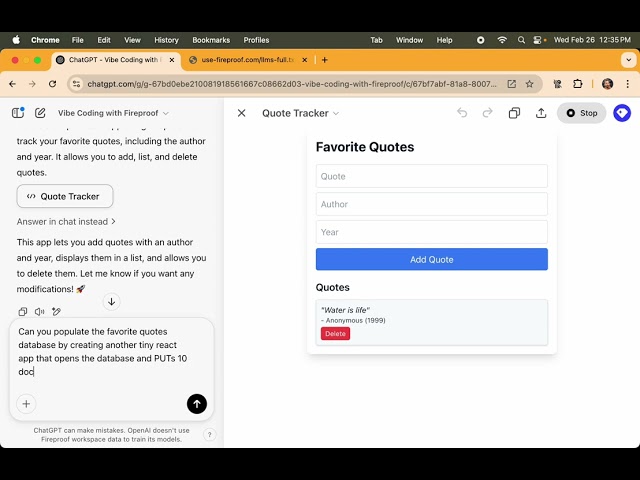Screen dimensions: 640x480
Task: Send the message with arrow button
Action: [197, 404]
